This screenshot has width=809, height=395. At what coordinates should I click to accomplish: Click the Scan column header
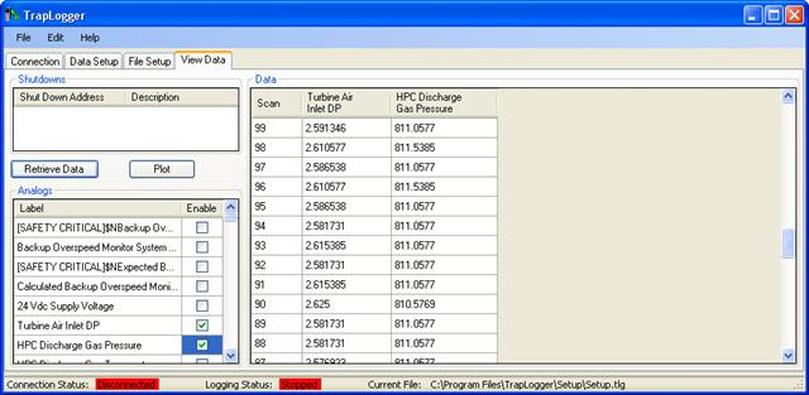[277, 103]
